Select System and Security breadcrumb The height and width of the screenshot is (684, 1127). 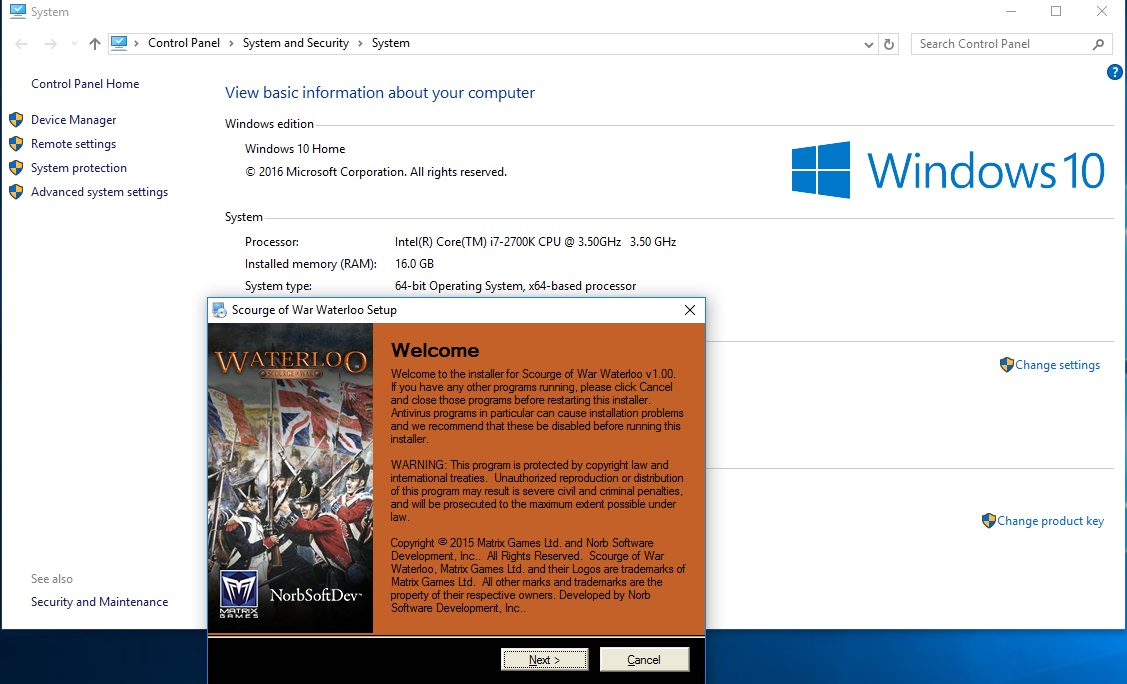pyautogui.click(x=295, y=43)
